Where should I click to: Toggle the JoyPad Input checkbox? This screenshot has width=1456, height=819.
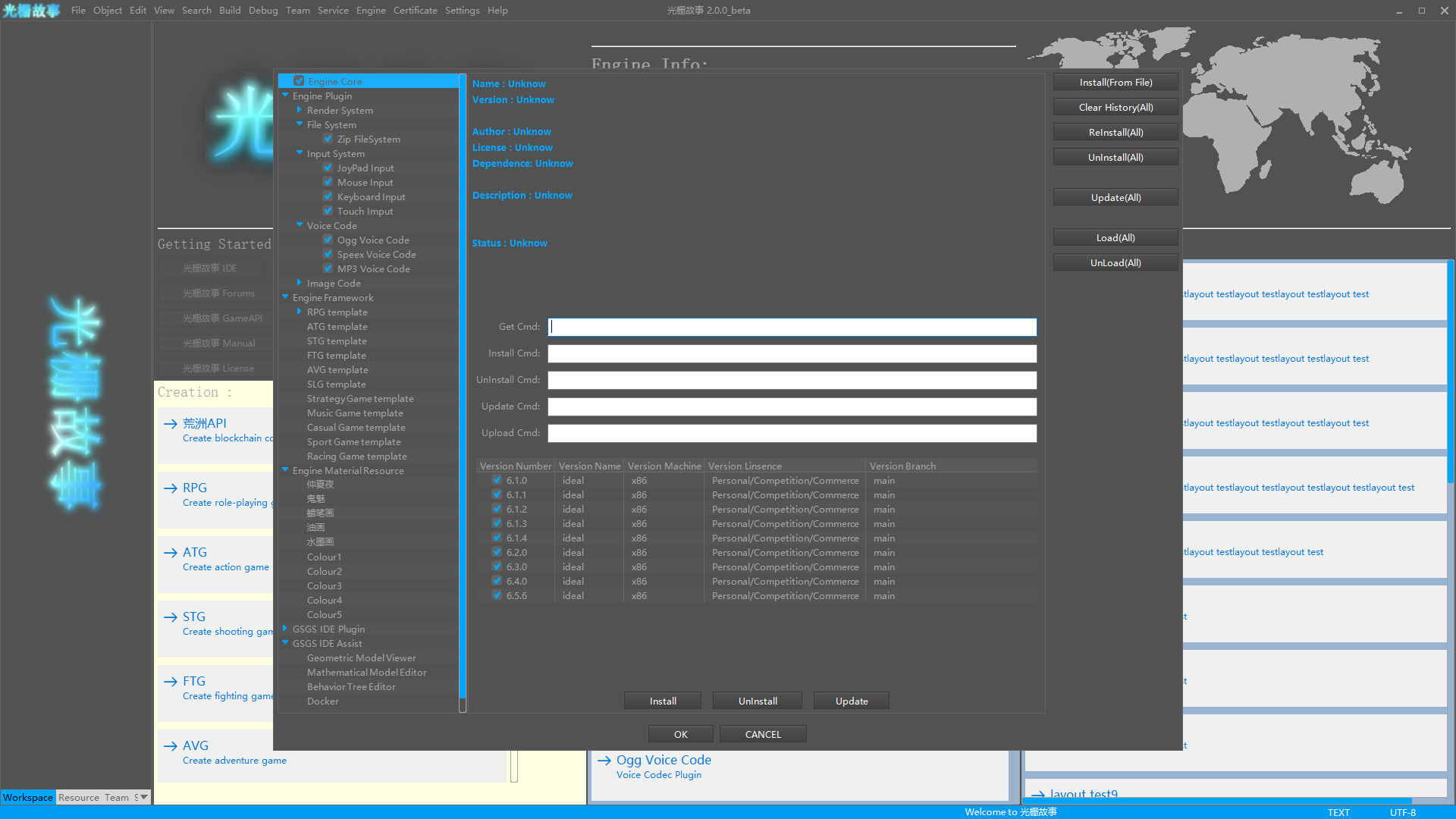(328, 168)
